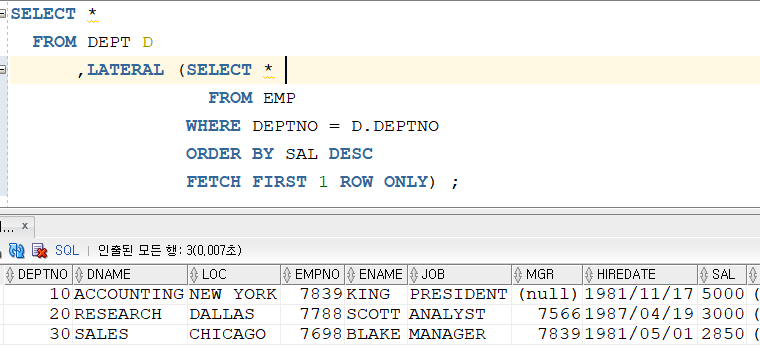
Task: Click the sort icon in DEPTNO header
Action: (x=11, y=275)
